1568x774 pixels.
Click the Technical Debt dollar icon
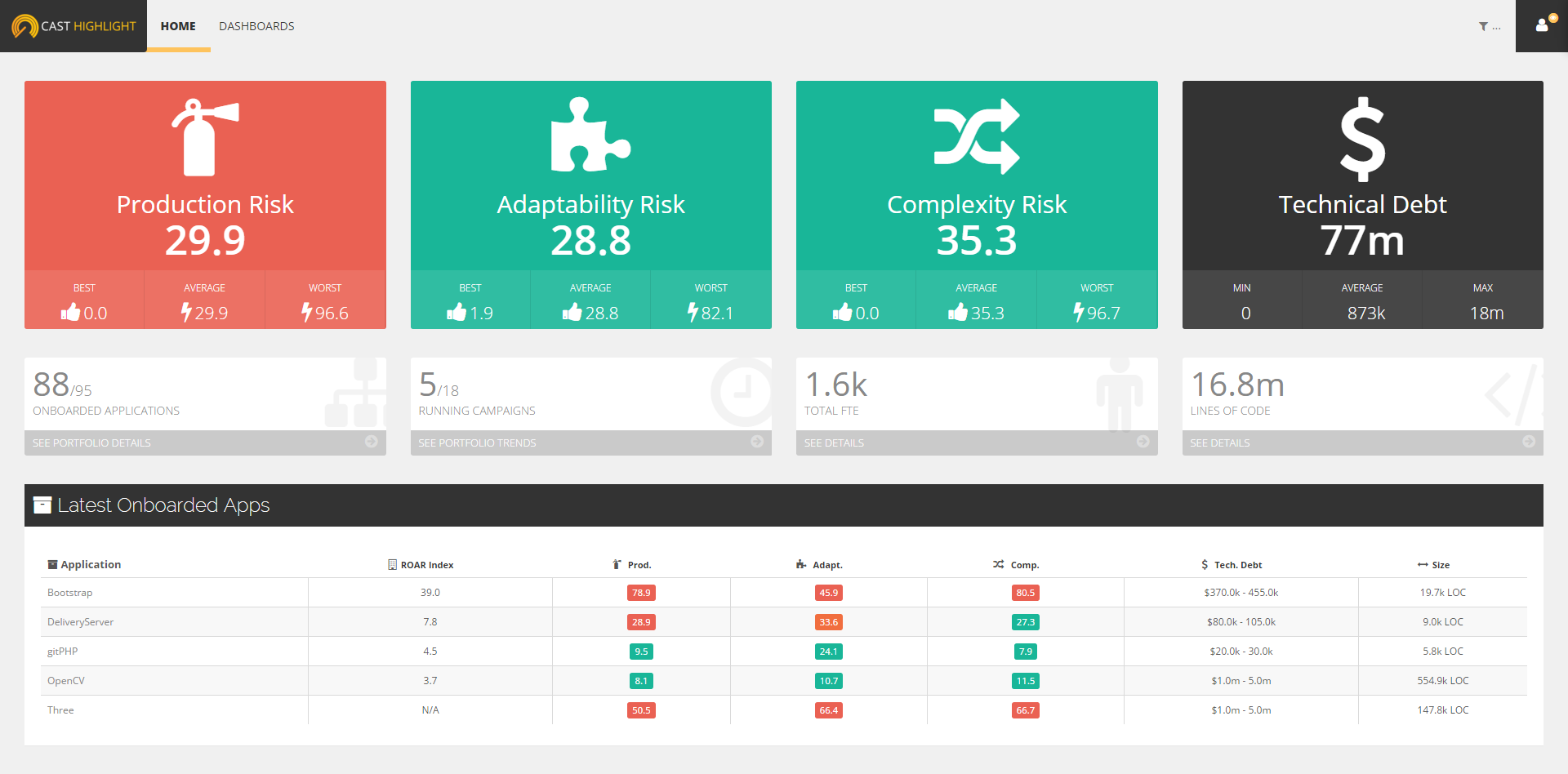[1362, 139]
